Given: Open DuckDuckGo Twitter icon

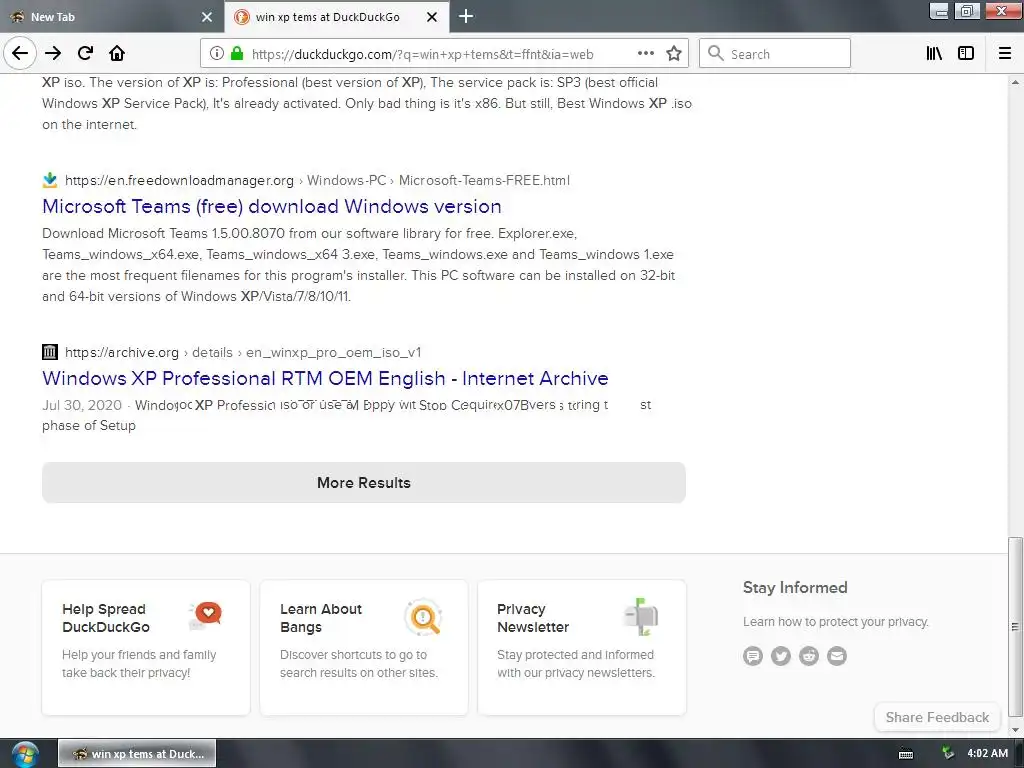Looking at the screenshot, I should tap(780, 655).
